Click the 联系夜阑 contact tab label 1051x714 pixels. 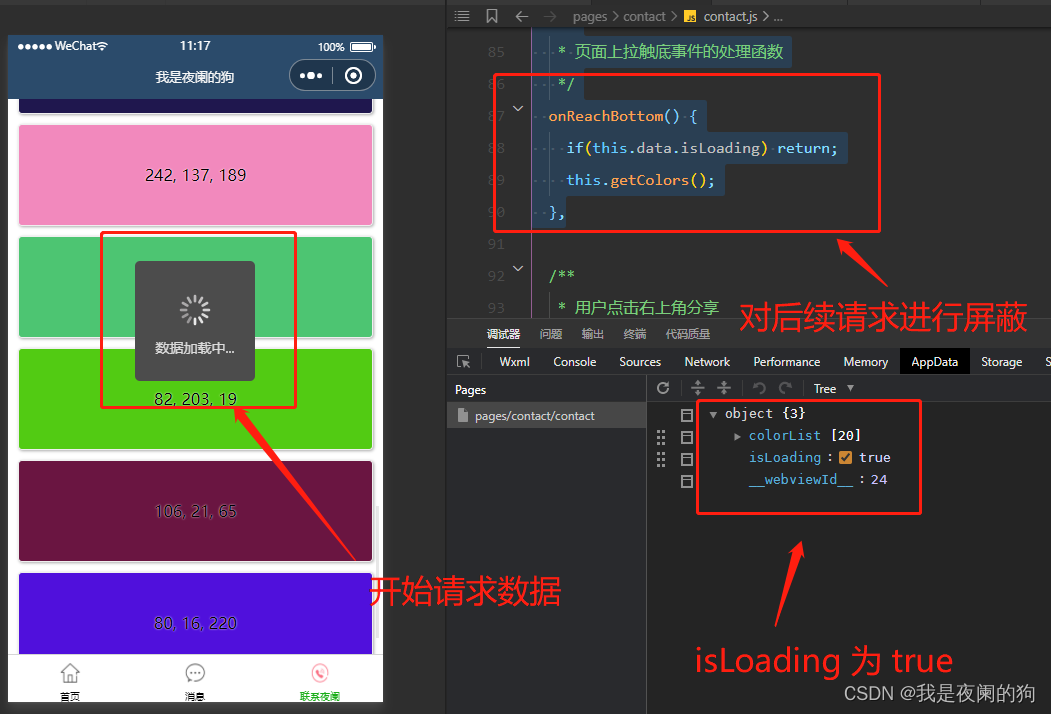(320, 696)
